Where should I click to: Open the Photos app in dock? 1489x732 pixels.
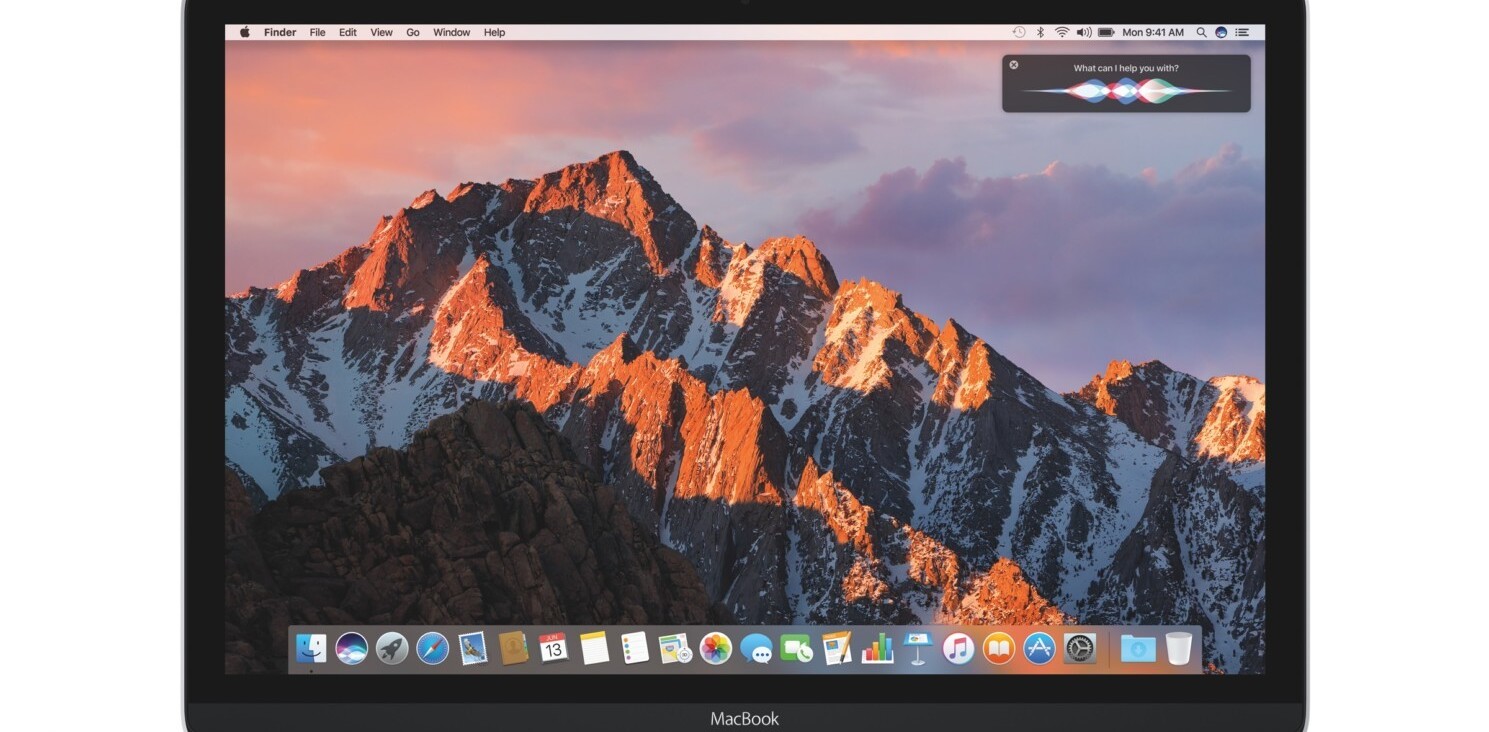pos(715,649)
